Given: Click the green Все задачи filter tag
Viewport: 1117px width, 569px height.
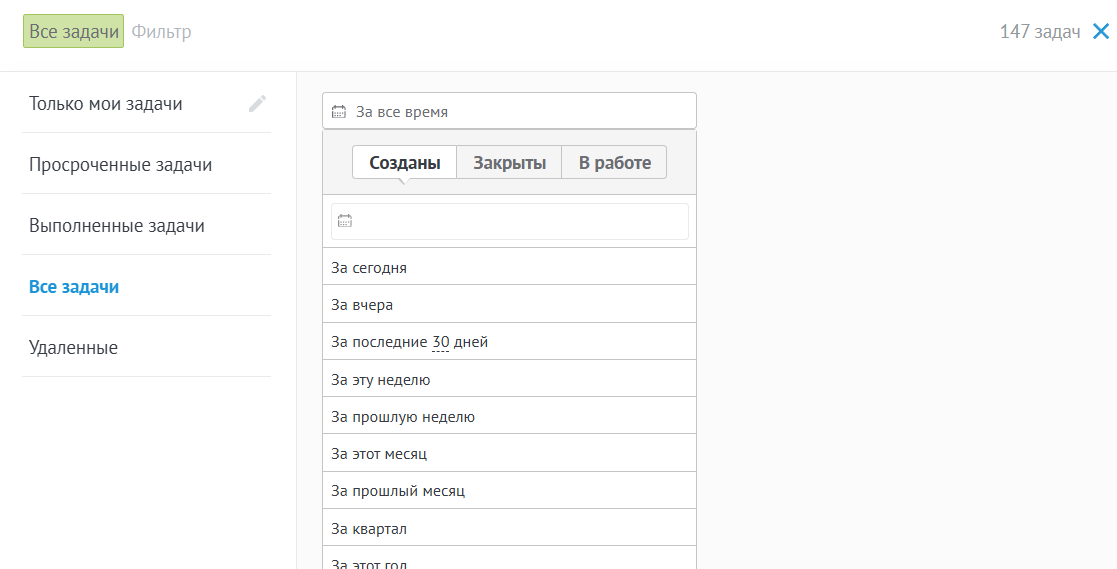Looking at the screenshot, I should pyautogui.click(x=73, y=32).
